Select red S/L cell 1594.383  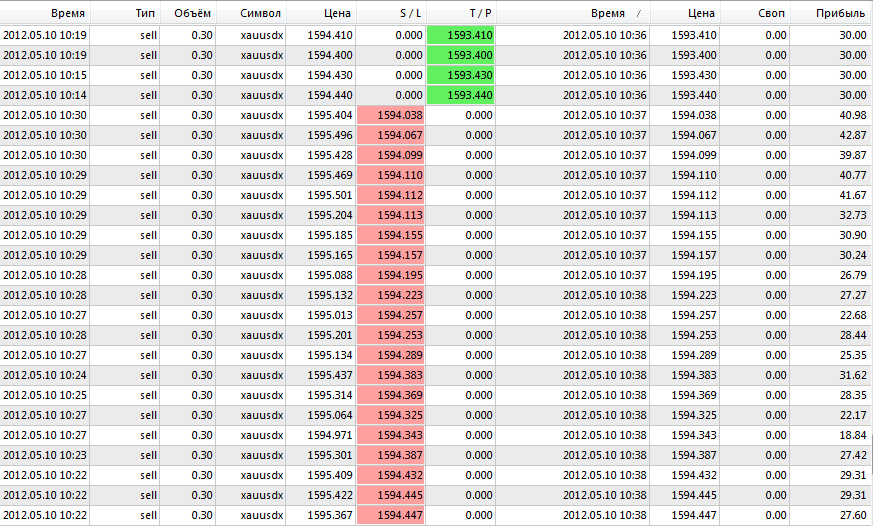pos(390,375)
